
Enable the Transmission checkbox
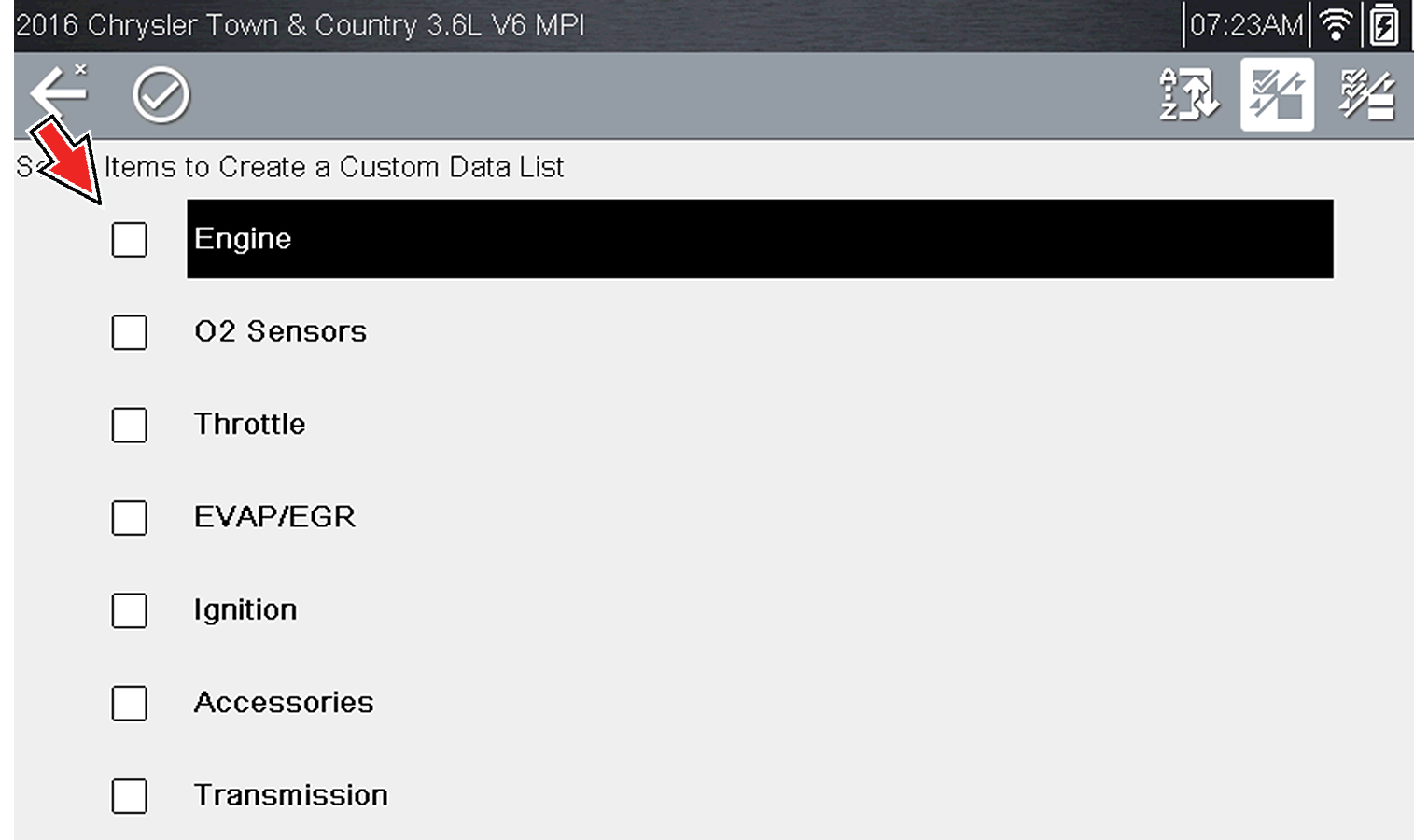(129, 796)
